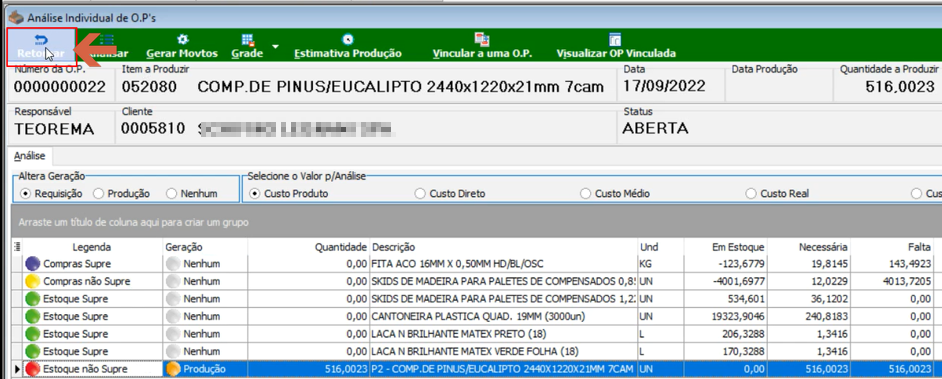Click green legend icon of SKIDS 1,2 row
The height and width of the screenshot is (379, 942).
(33, 299)
